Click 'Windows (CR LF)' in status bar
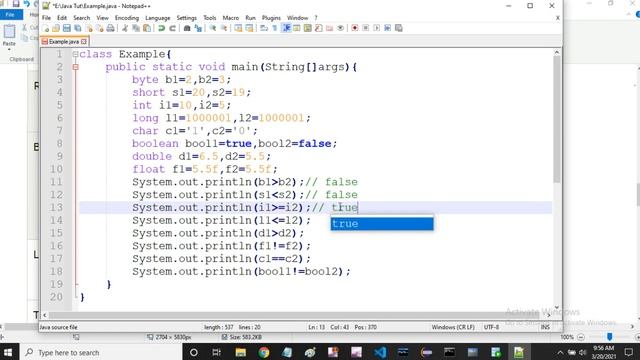This screenshot has width=640, height=360. (x=453, y=327)
